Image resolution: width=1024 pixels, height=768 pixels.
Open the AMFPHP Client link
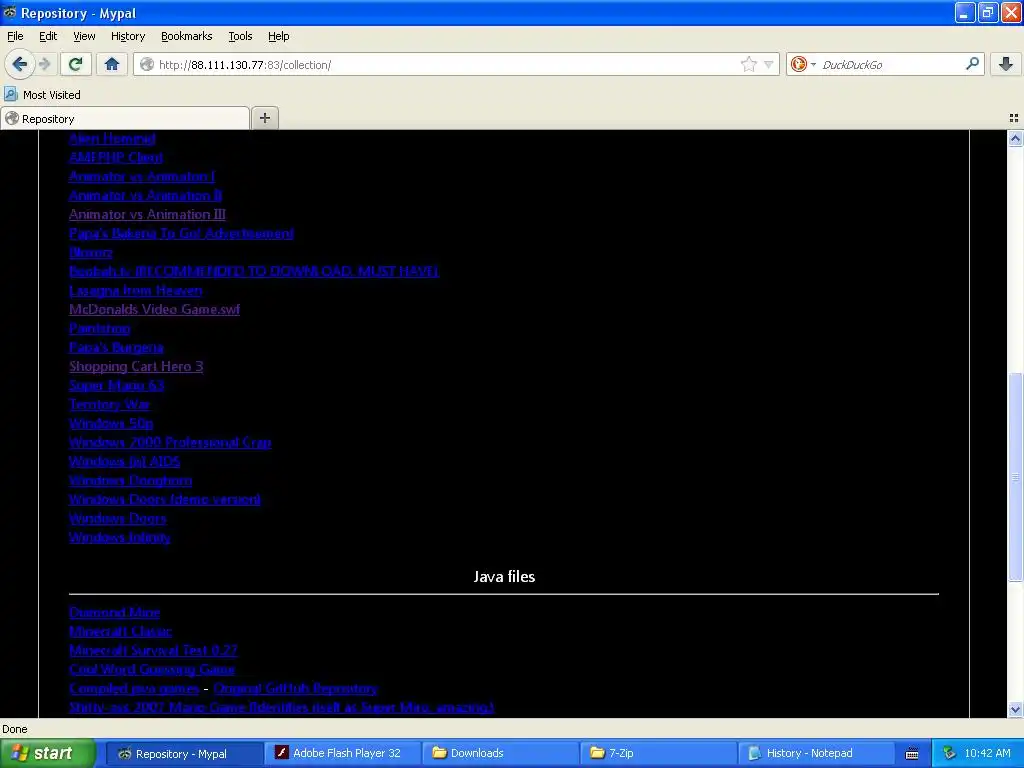click(x=116, y=157)
